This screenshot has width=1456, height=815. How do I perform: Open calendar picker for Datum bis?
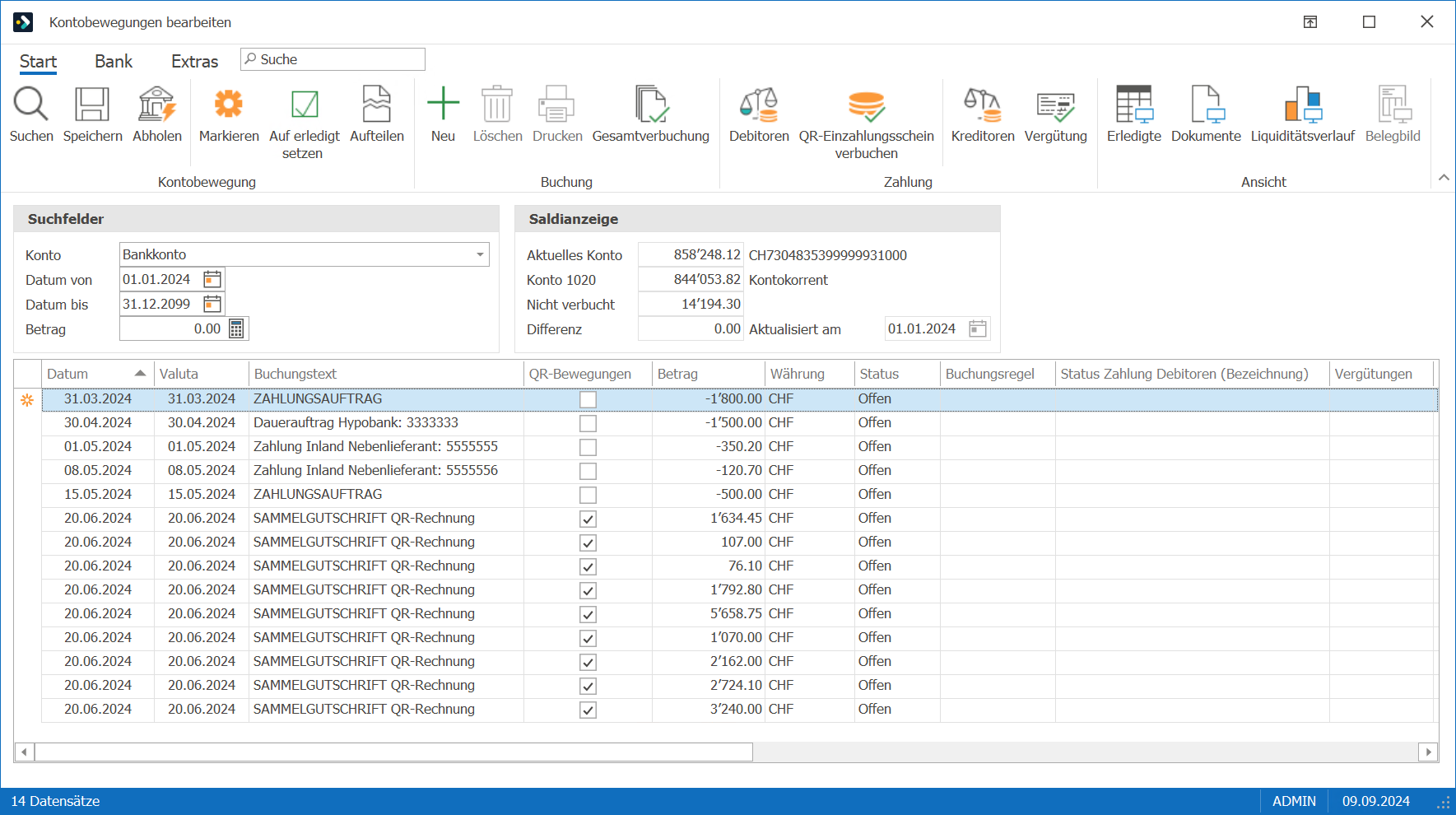[212, 305]
